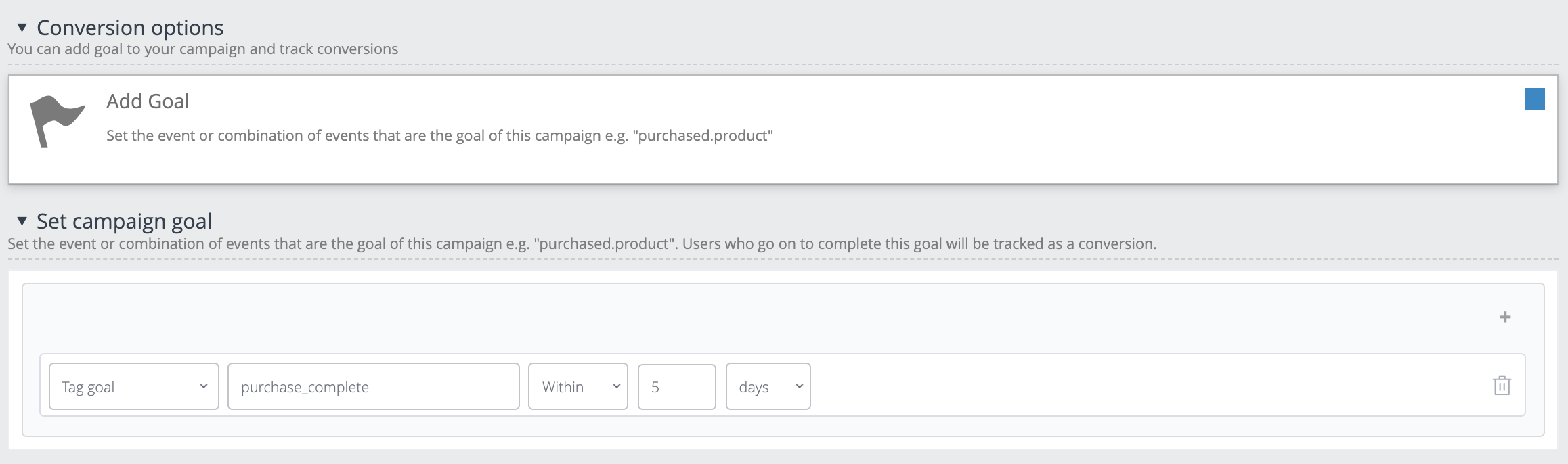Image resolution: width=1568 pixels, height=464 pixels.
Task: Collapse the Conversion options section triangle
Action: coord(22,28)
